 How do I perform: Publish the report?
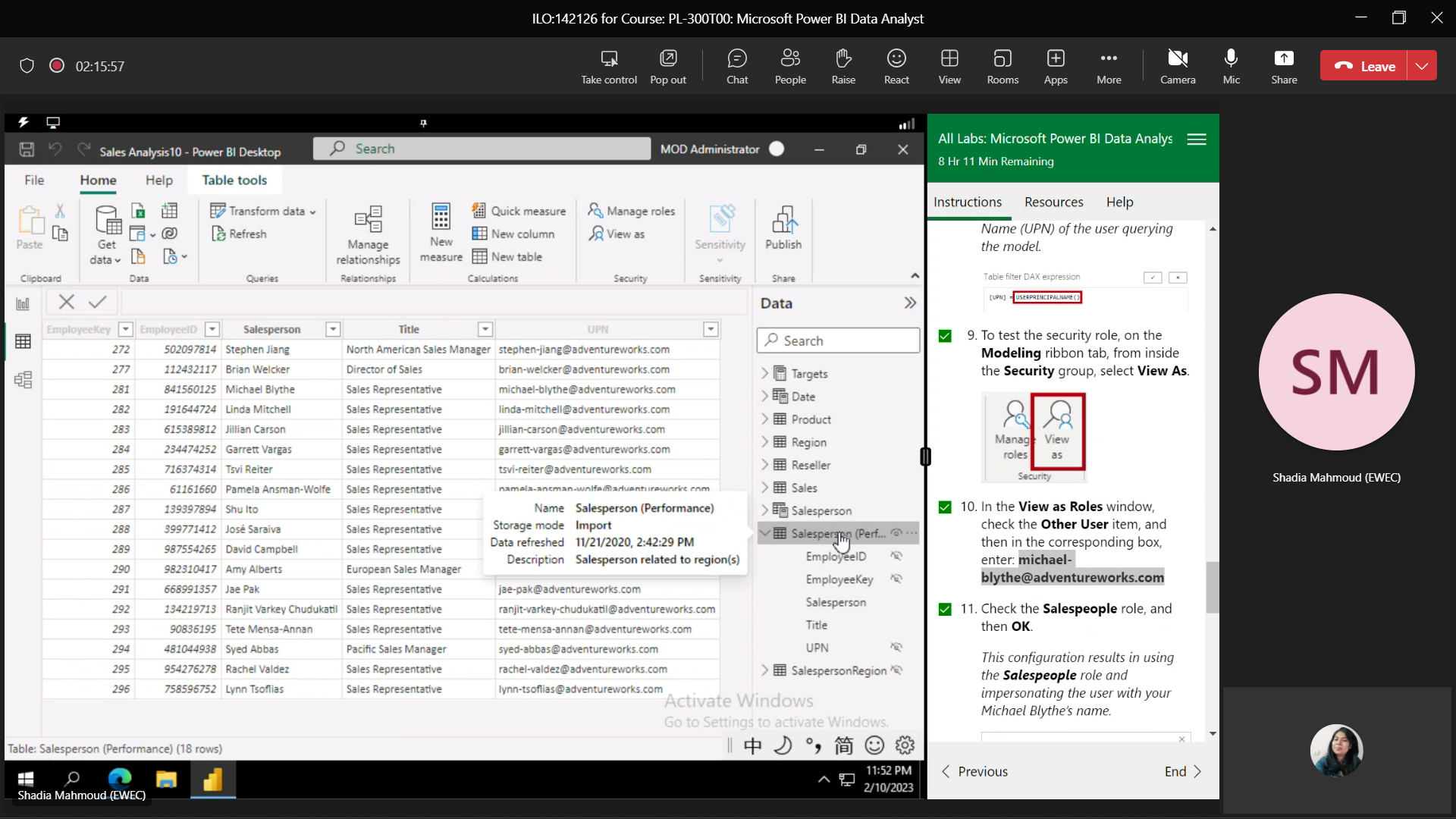tap(784, 227)
